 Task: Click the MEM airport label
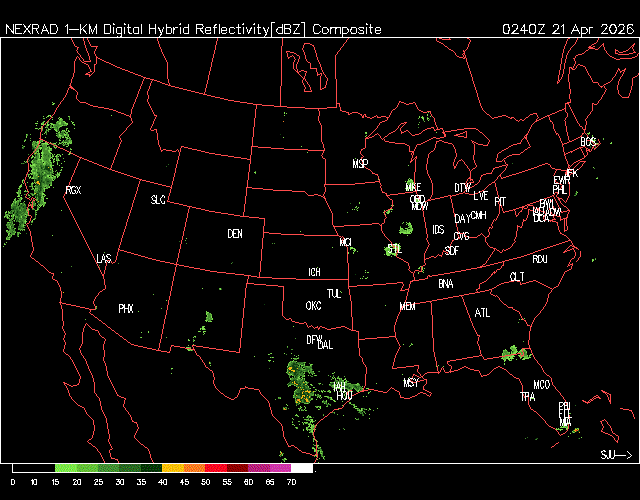click(407, 306)
